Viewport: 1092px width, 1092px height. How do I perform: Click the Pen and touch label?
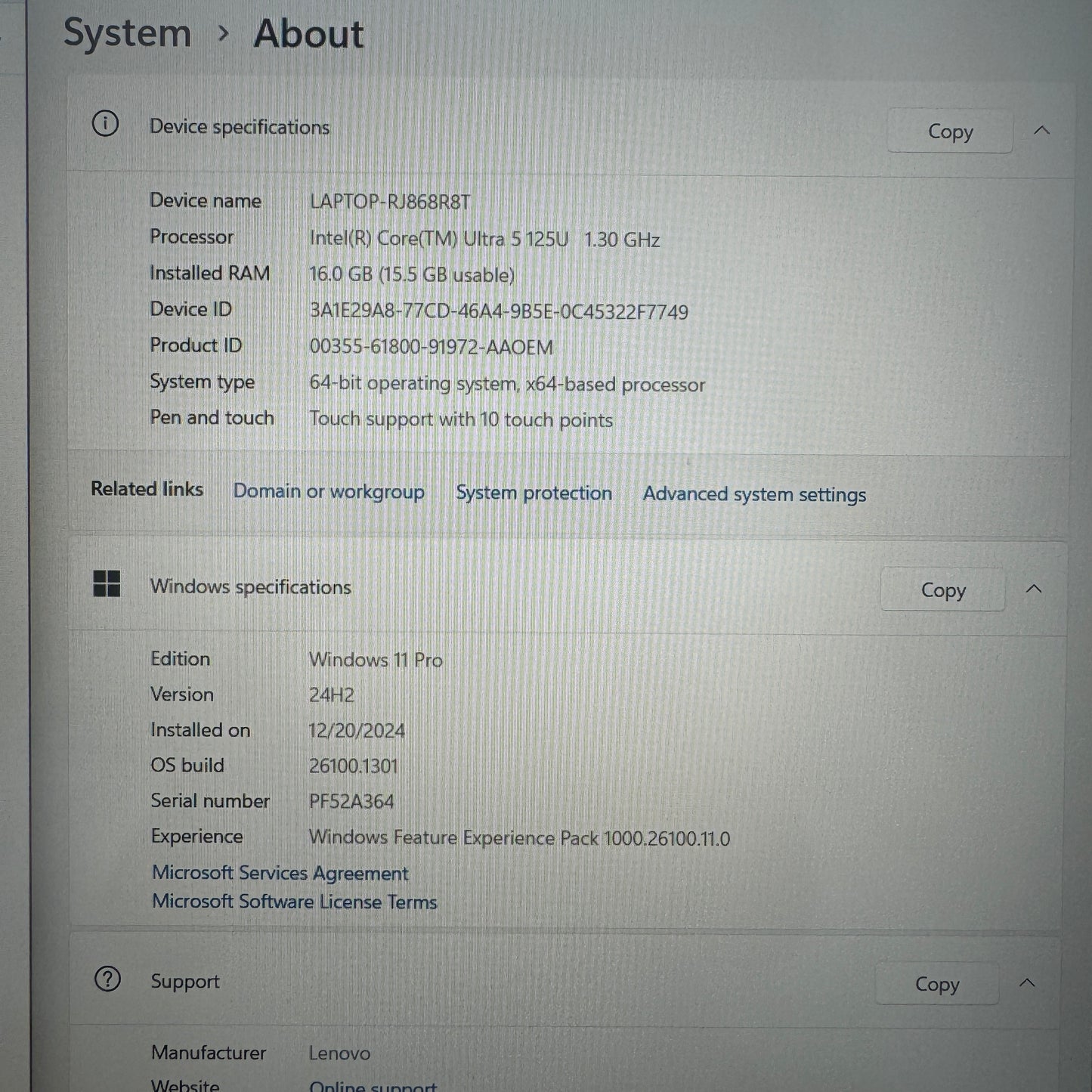click(212, 417)
